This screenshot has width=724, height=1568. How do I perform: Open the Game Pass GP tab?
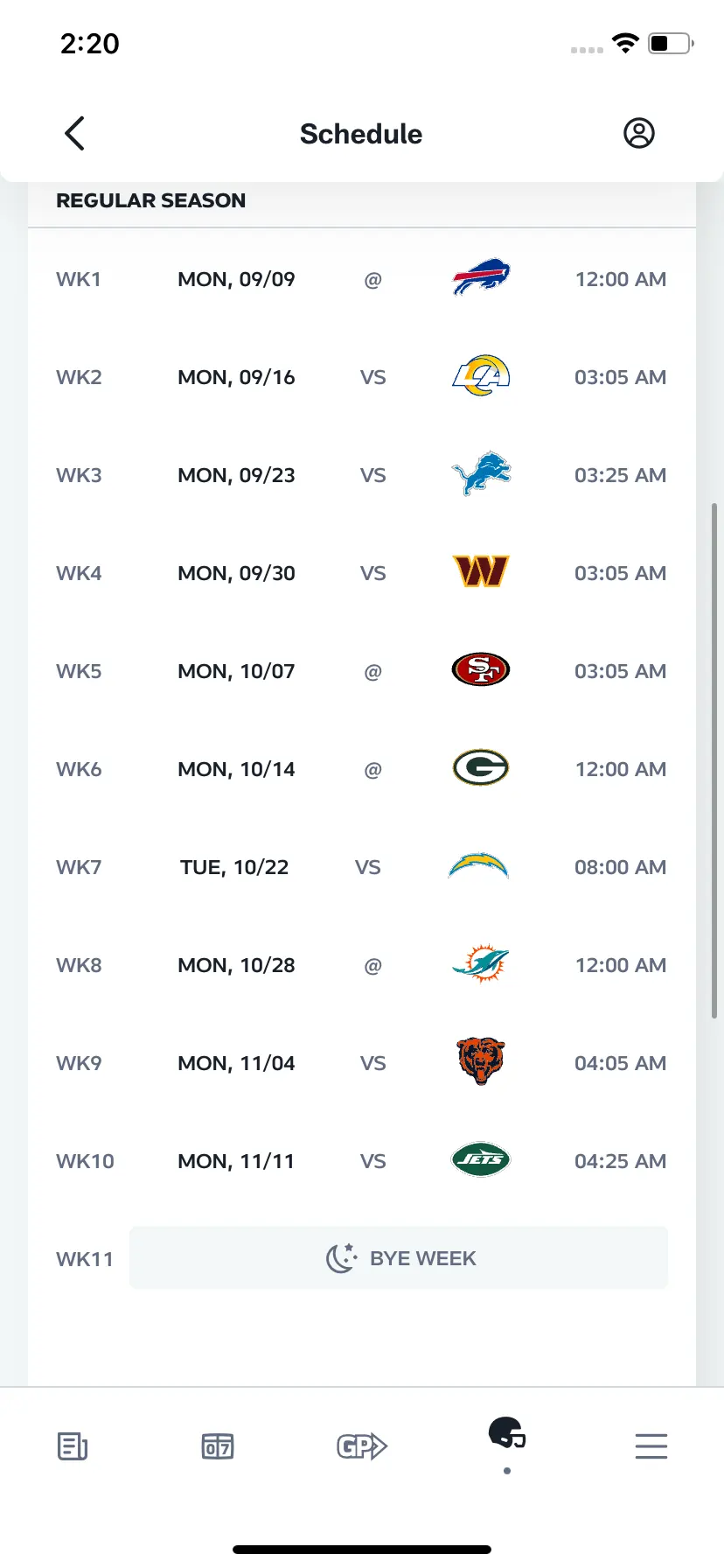click(x=362, y=1446)
